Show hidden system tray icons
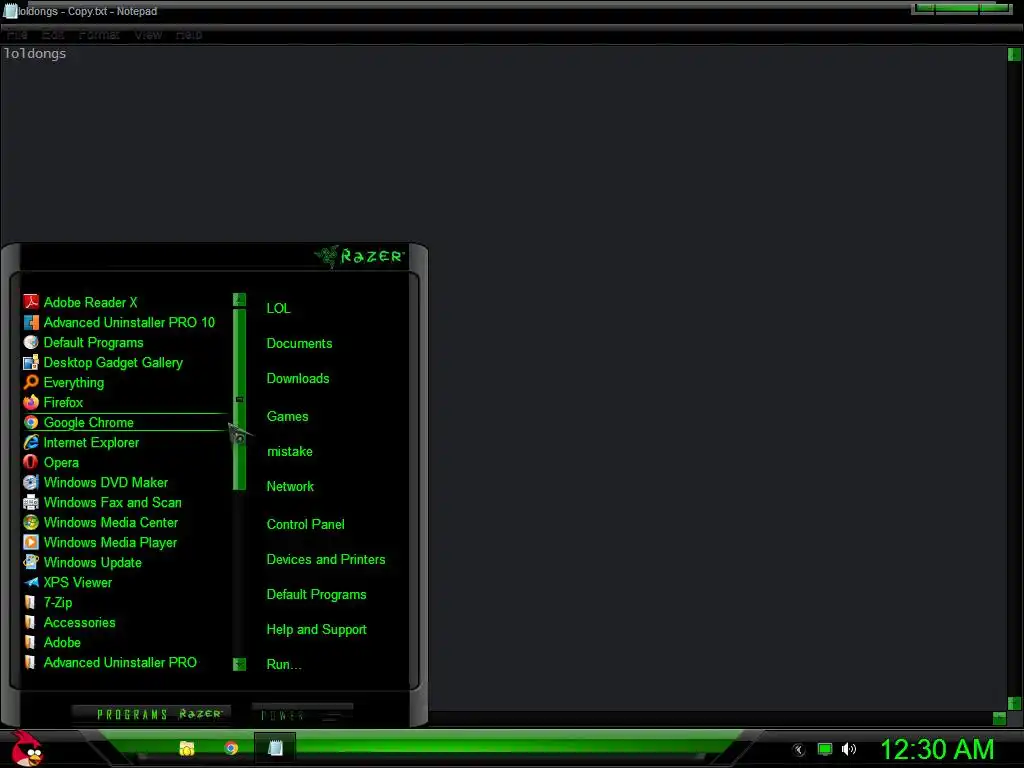The image size is (1024, 768). (798, 750)
